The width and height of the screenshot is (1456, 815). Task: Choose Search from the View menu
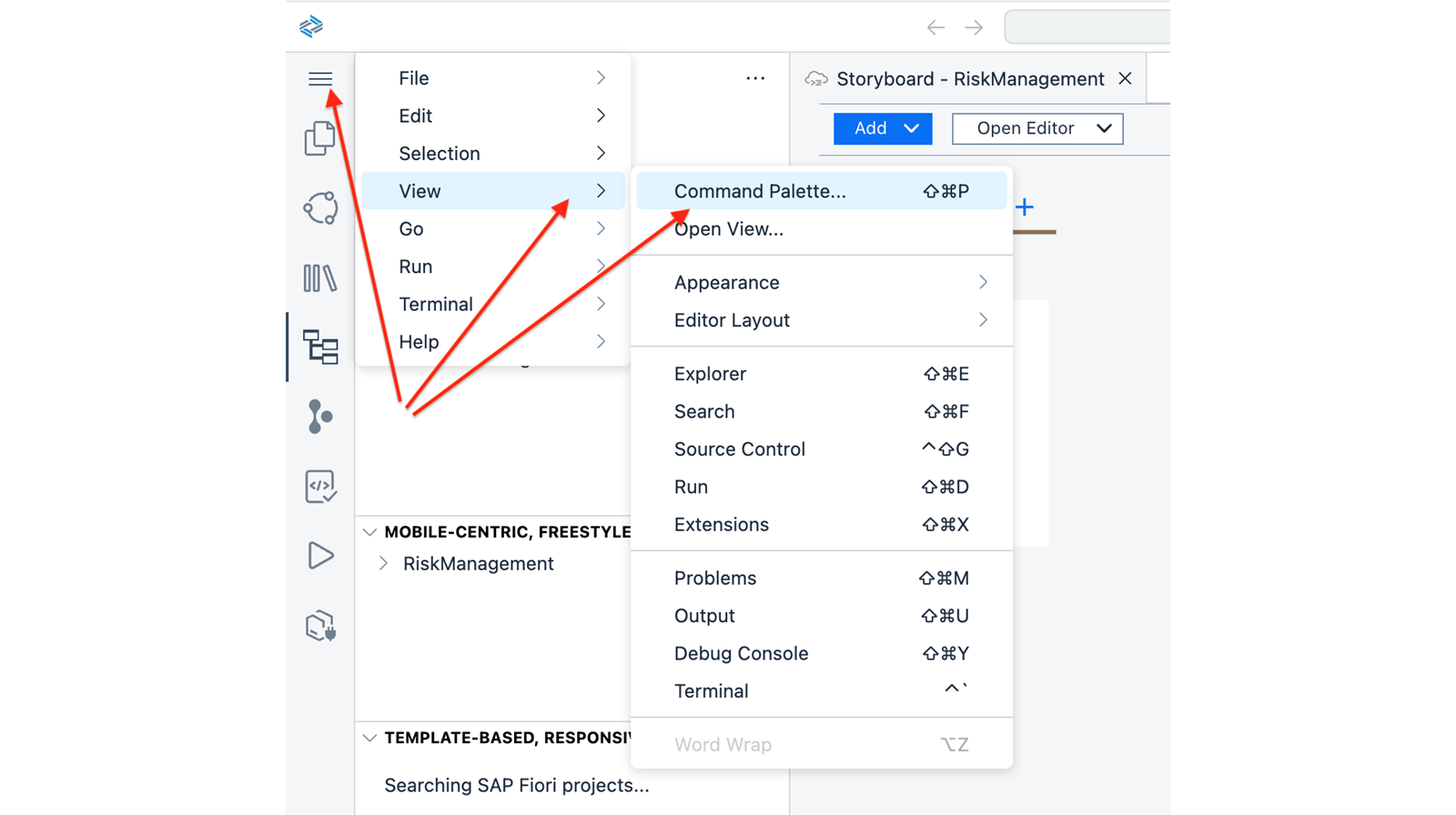click(x=822, y=412)
